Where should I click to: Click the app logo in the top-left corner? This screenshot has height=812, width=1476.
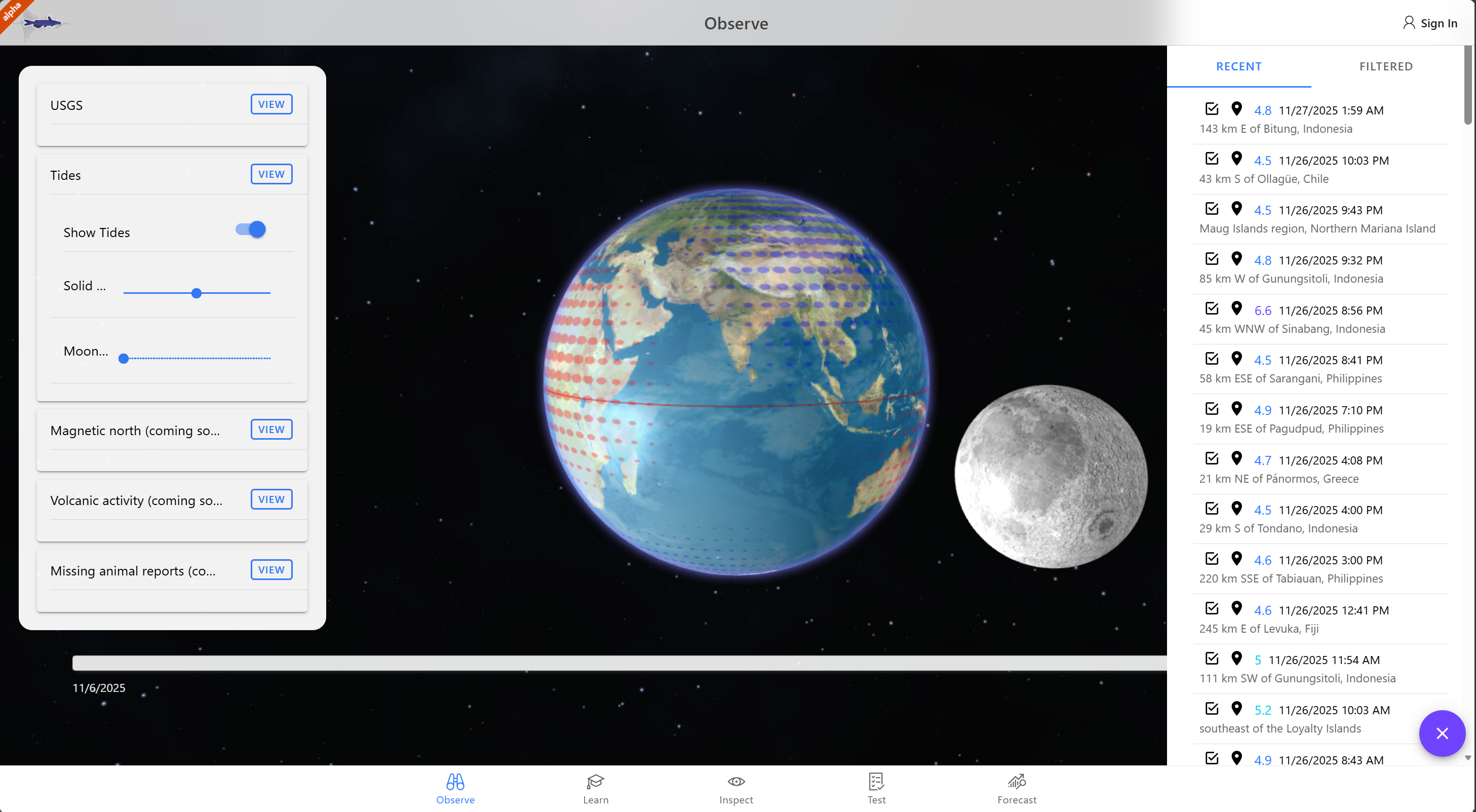(x=42, y=23)
